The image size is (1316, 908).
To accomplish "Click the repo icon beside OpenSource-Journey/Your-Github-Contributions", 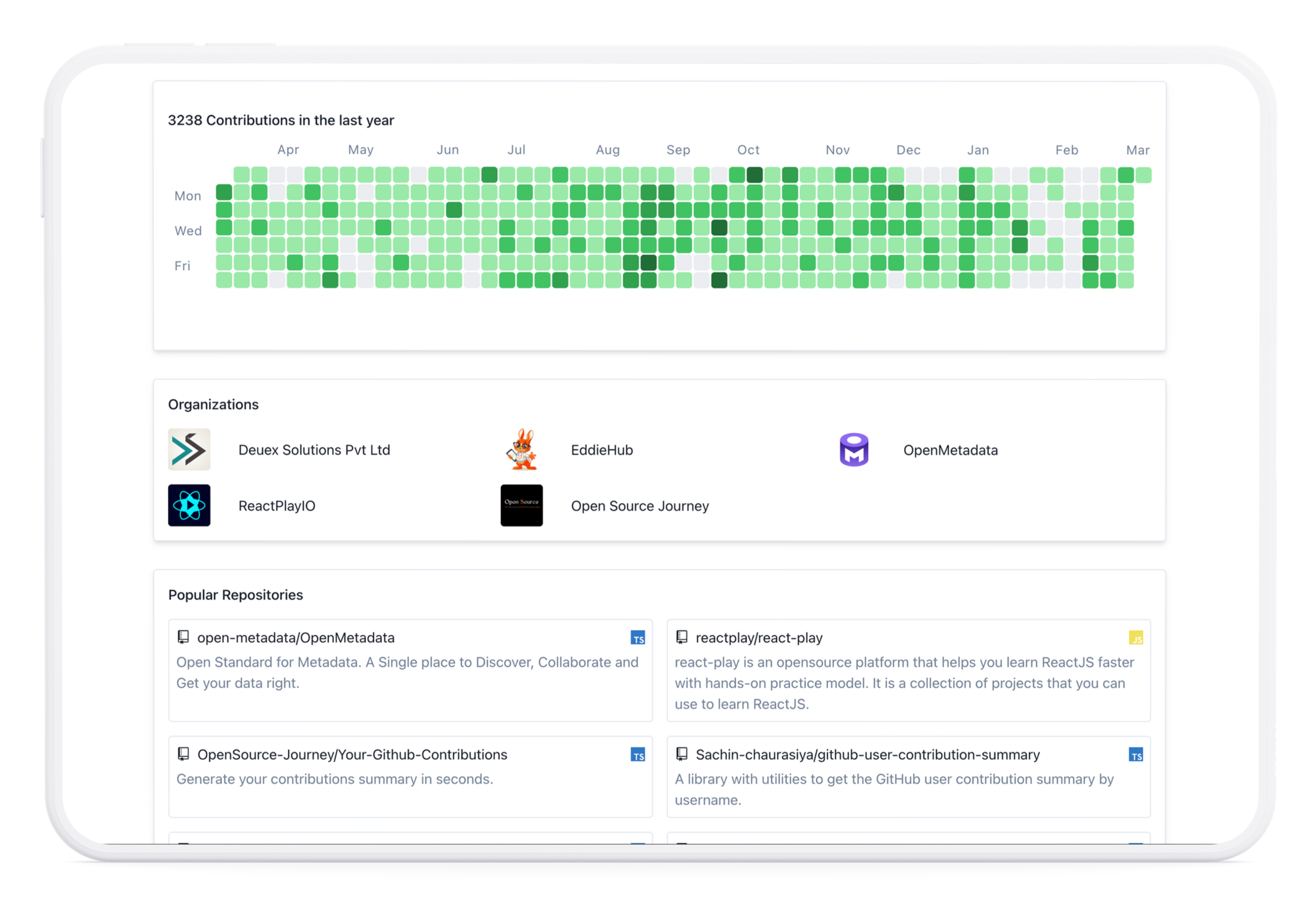I will [x=183, y=754].
